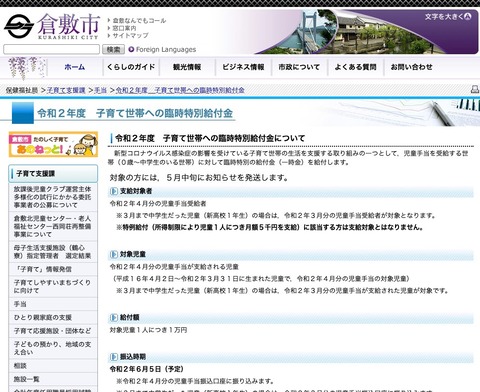
Task: Open 子育て支援課 sidebar heading
Action: tap(53, 173)
